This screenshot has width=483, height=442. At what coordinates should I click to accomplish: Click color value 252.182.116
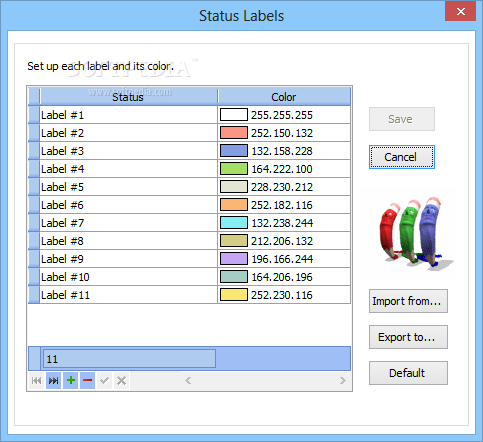point(282,205)
